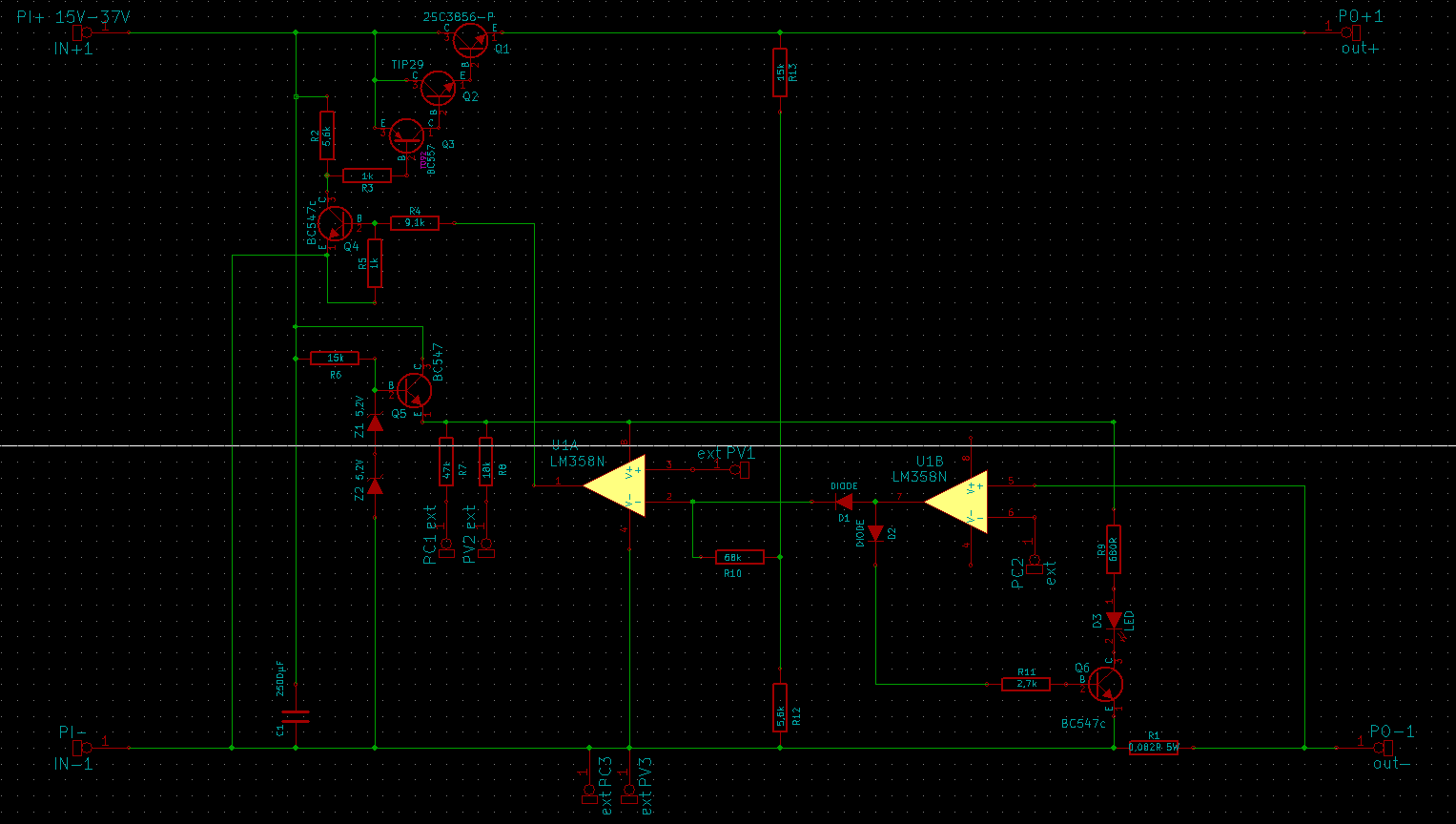Click the 'PI+ 15V-37V' label

[x=73, y=17]
